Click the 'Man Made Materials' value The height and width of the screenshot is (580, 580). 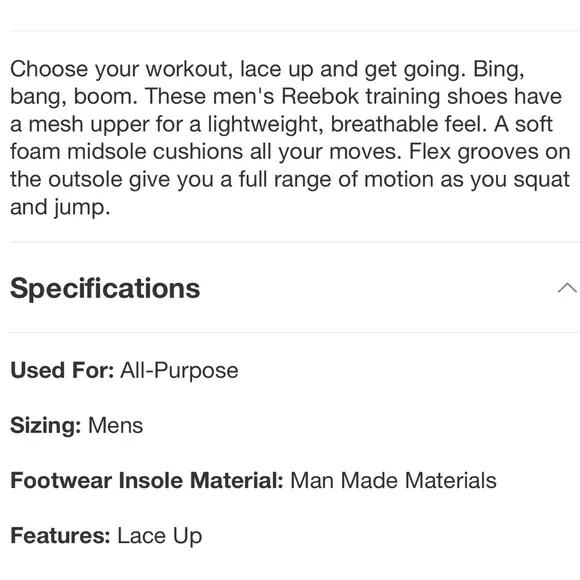point(393,480)
